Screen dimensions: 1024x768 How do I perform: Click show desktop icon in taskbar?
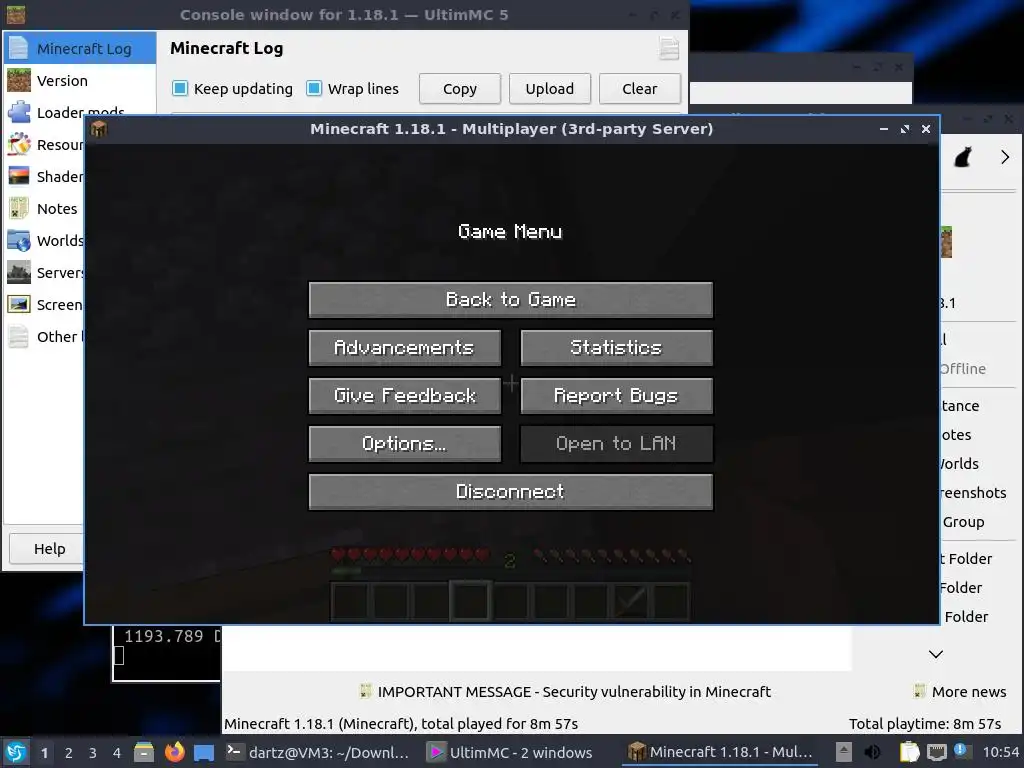pos(204,752)
